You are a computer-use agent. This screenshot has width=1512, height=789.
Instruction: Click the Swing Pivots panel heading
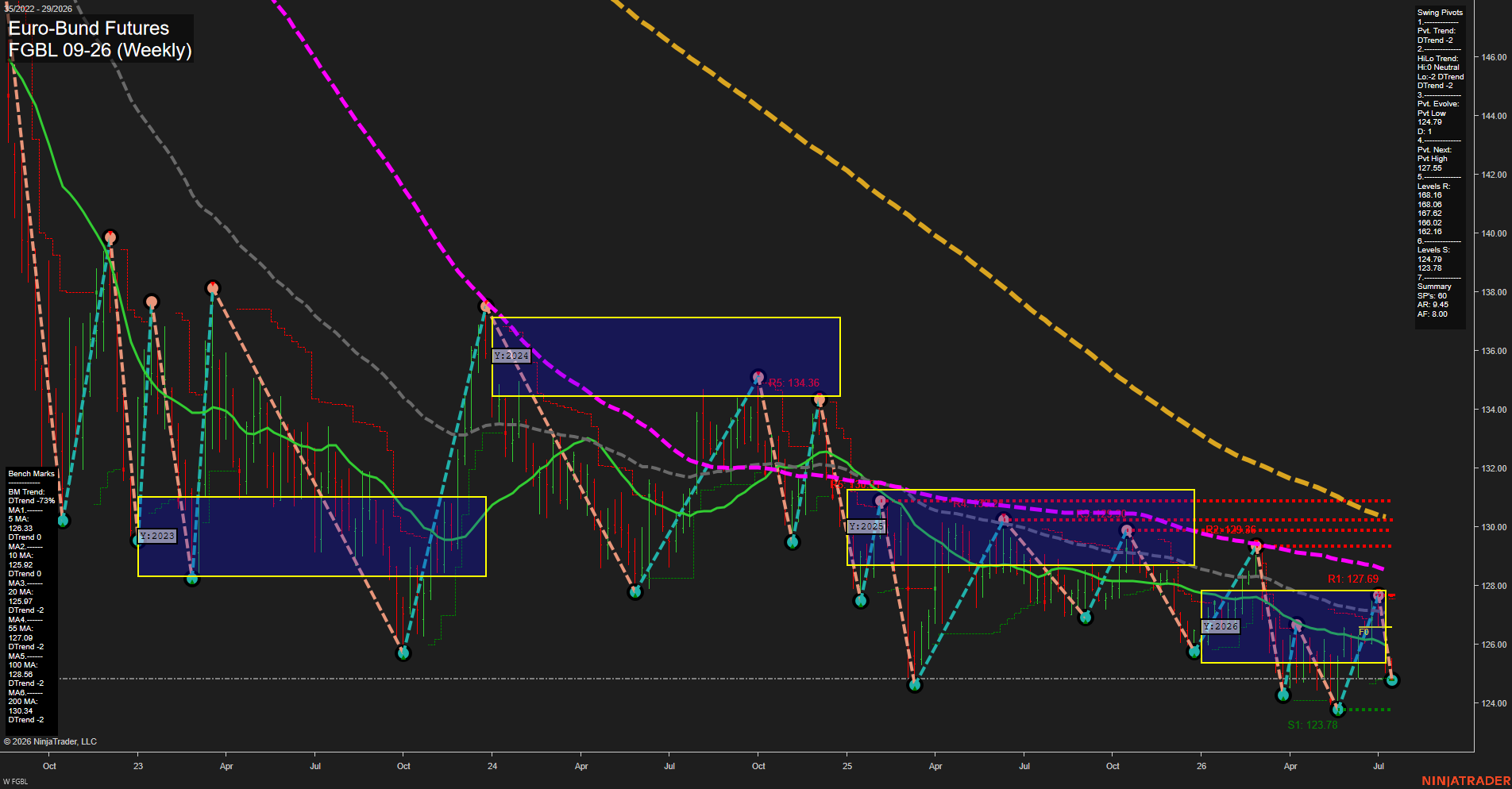click(1440, 13)
